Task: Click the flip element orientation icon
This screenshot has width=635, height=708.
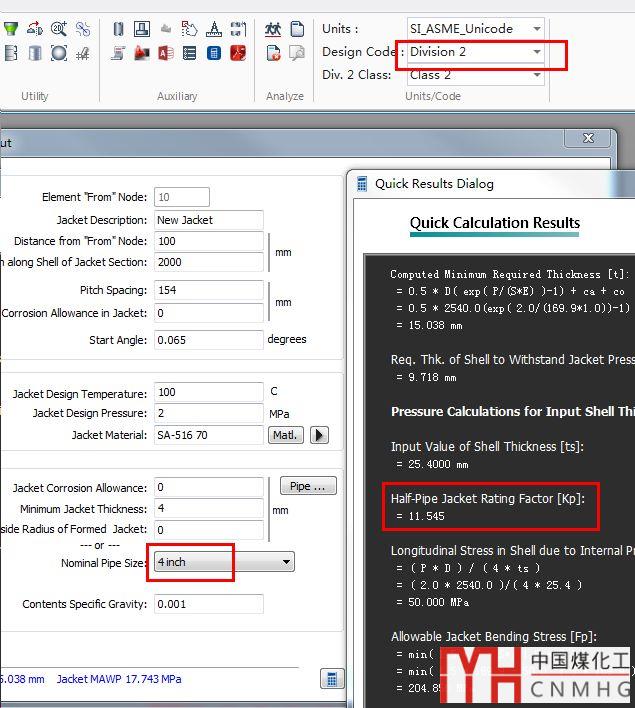Action: (x=35, y=29)
